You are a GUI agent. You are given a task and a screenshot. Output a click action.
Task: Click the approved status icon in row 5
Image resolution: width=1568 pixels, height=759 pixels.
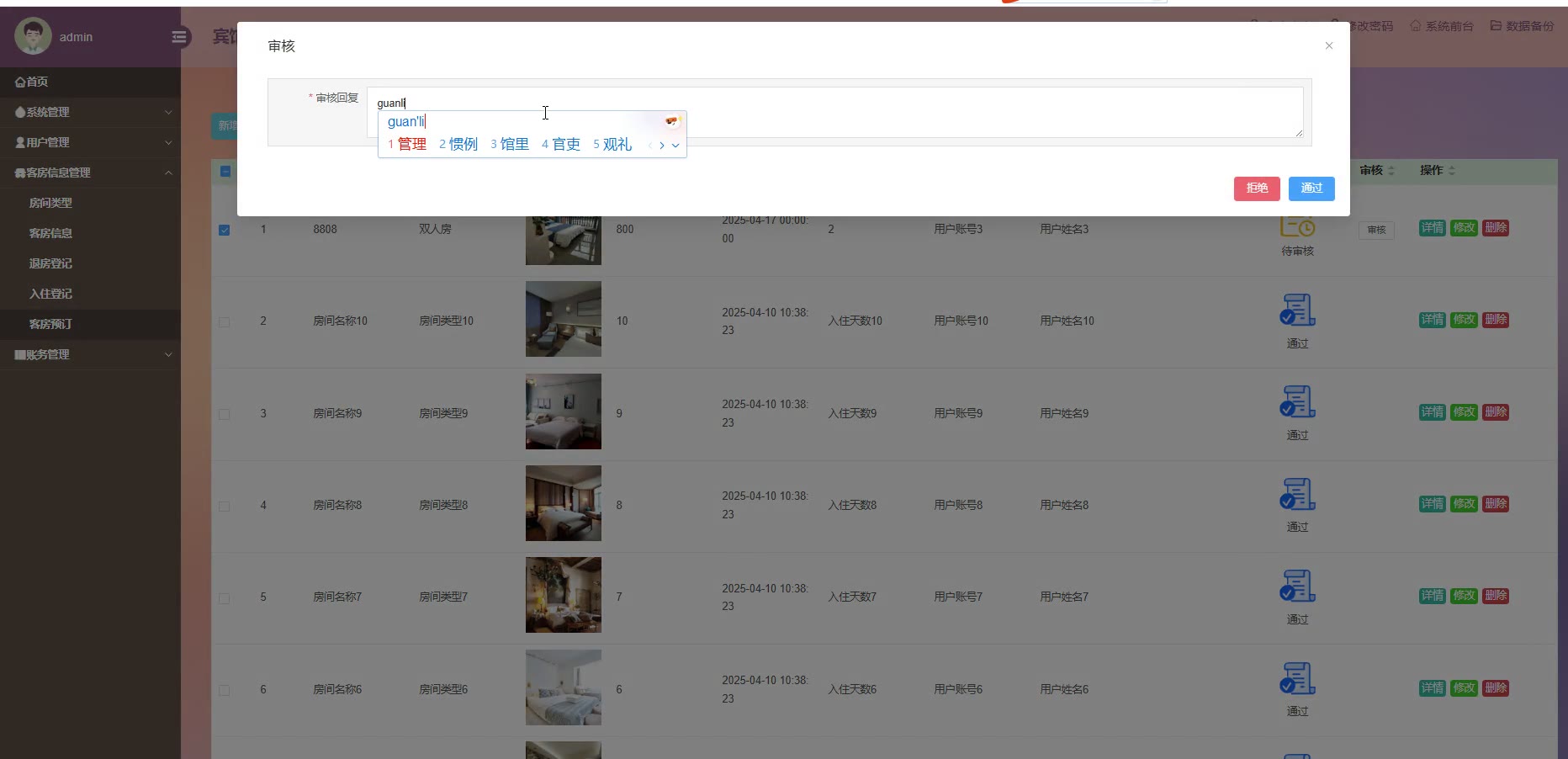1297,586
